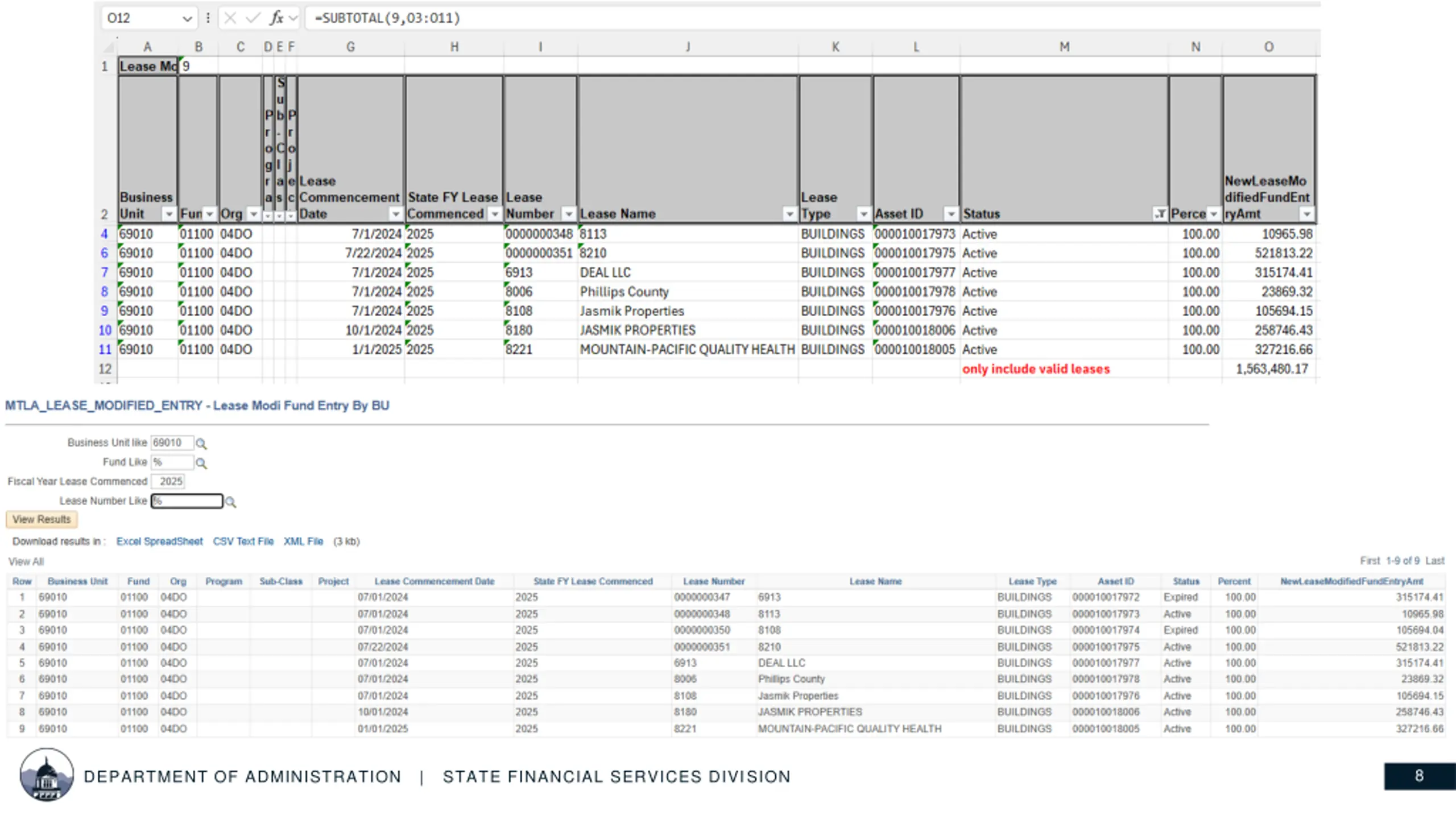Click the Department of Administration capitol logo
Viewport: 1456px width, 819px height.
pyautogui.click(x=47, y=775)
